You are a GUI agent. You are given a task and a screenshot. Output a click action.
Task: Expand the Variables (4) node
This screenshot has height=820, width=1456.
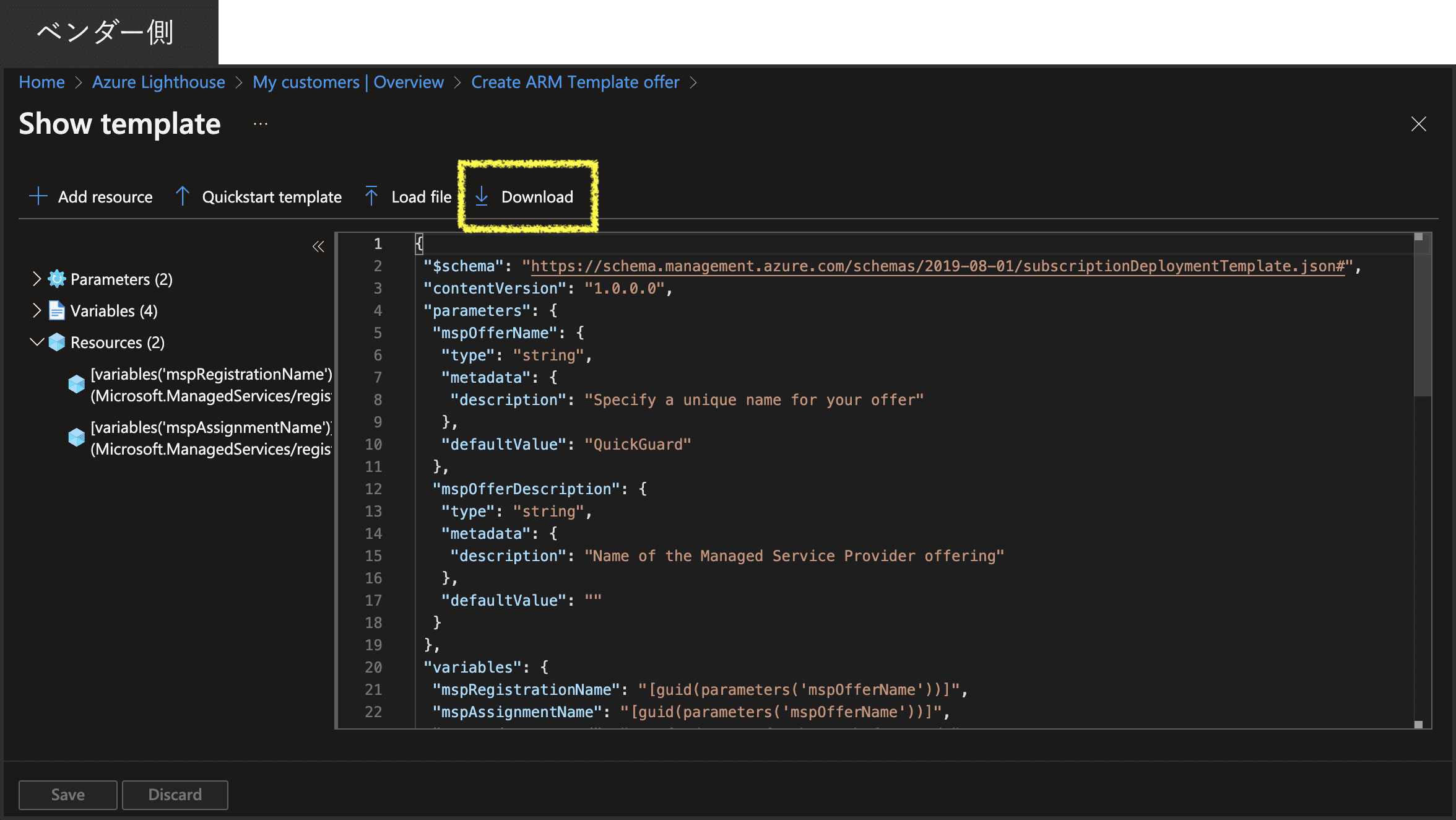tap(37, 310)
